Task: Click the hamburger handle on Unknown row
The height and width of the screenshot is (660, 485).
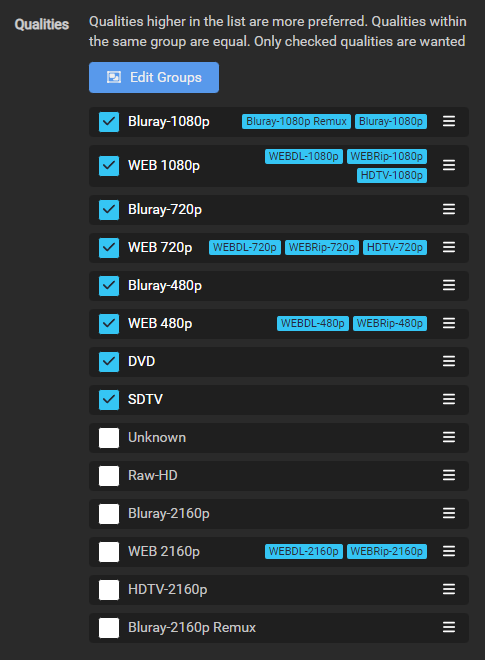Action: pyautogui.click(x=449, y=437)
